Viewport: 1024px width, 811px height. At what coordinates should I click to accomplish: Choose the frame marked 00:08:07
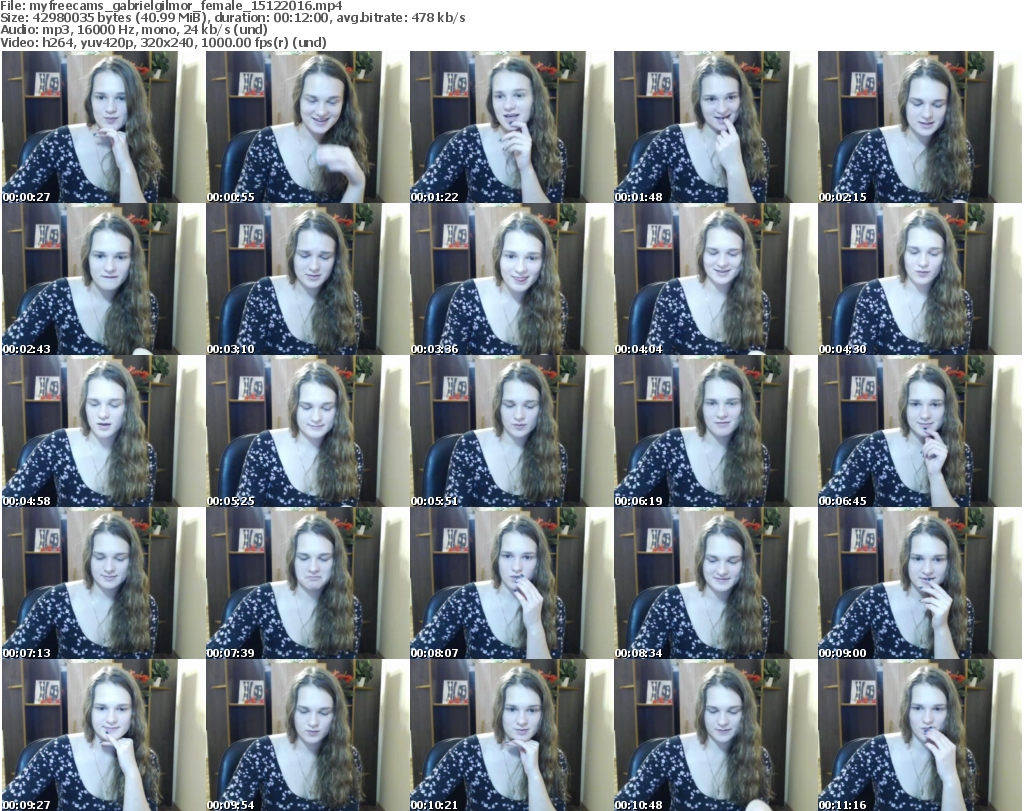click(511, 583)
